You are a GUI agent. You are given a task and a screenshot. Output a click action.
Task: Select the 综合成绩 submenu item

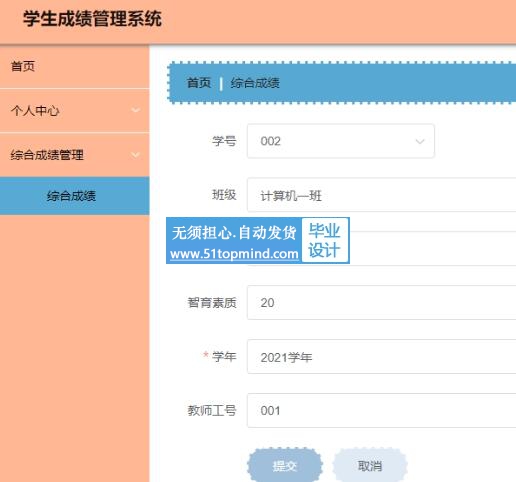(75, 196)
